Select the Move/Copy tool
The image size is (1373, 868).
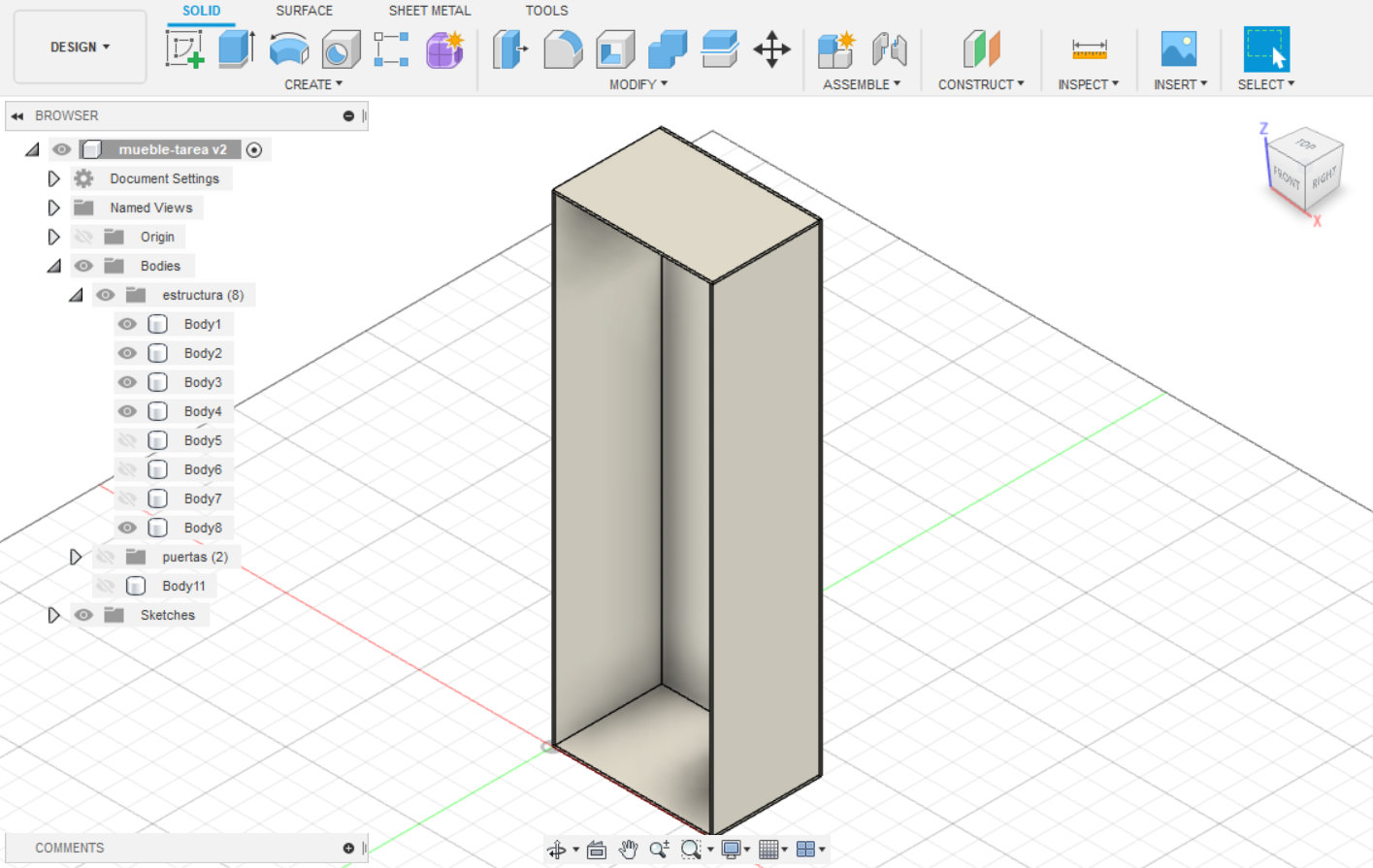click(772, 48)
